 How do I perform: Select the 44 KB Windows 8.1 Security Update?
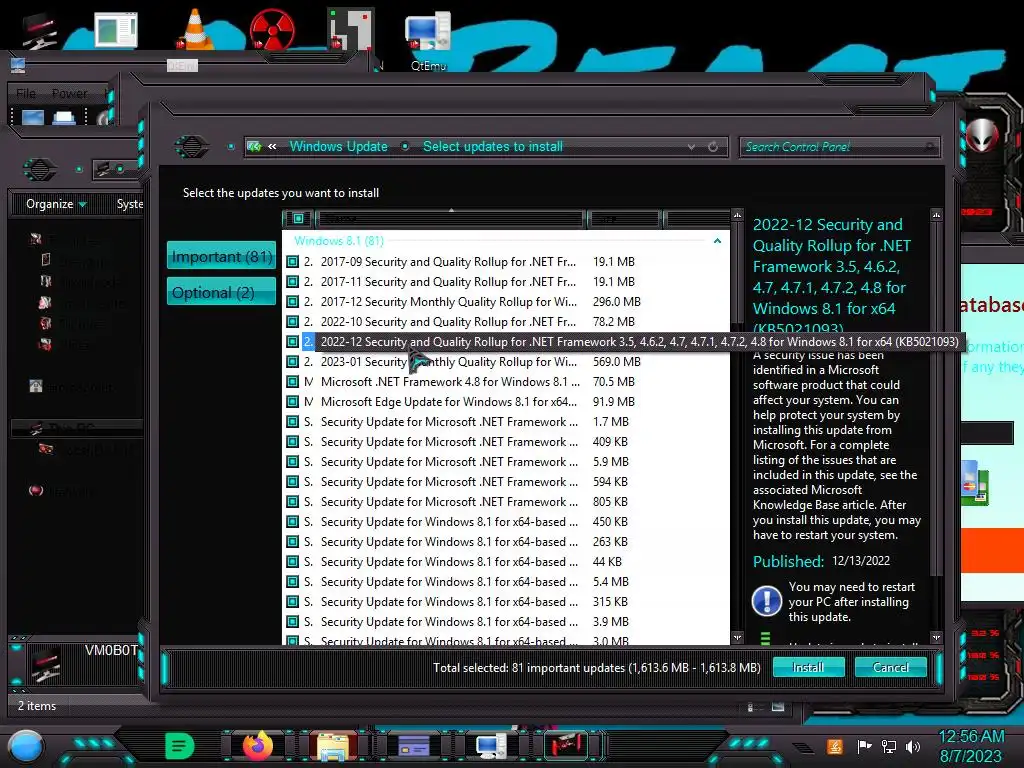(506, 562)
